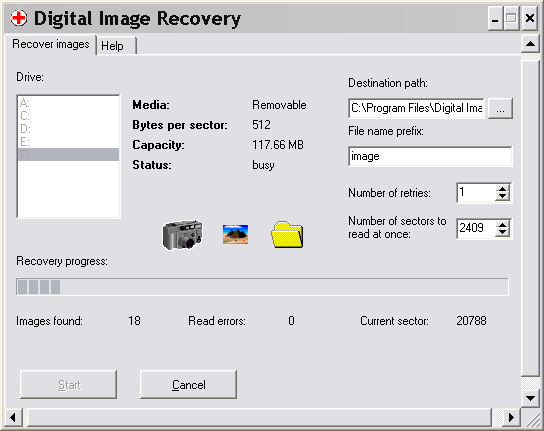Select drive E: in the list
Viewport: 544px width, 431px height.
(68, 142)
